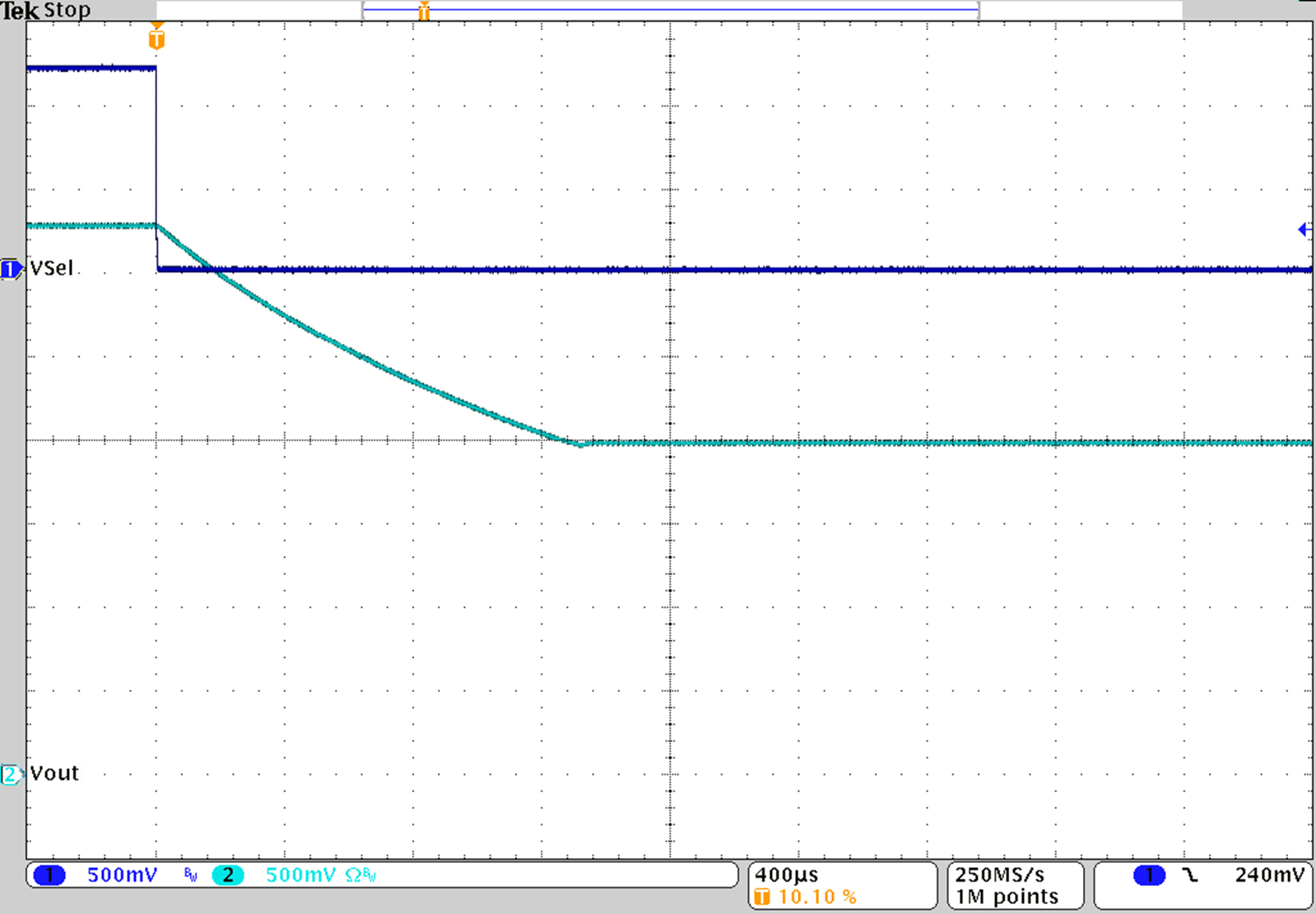Click the channel 1 badge in readout
The width and height of the screenshot is (1316, 914).
tap(49, 875)
